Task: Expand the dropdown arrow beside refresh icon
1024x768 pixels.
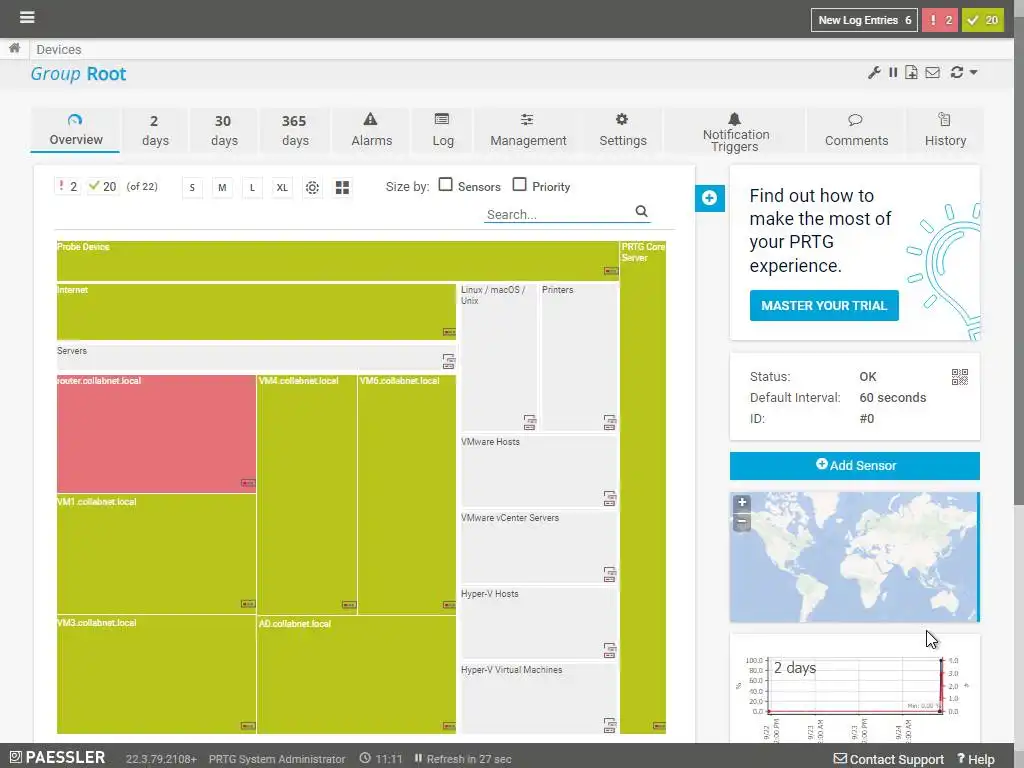Action: 973,72
